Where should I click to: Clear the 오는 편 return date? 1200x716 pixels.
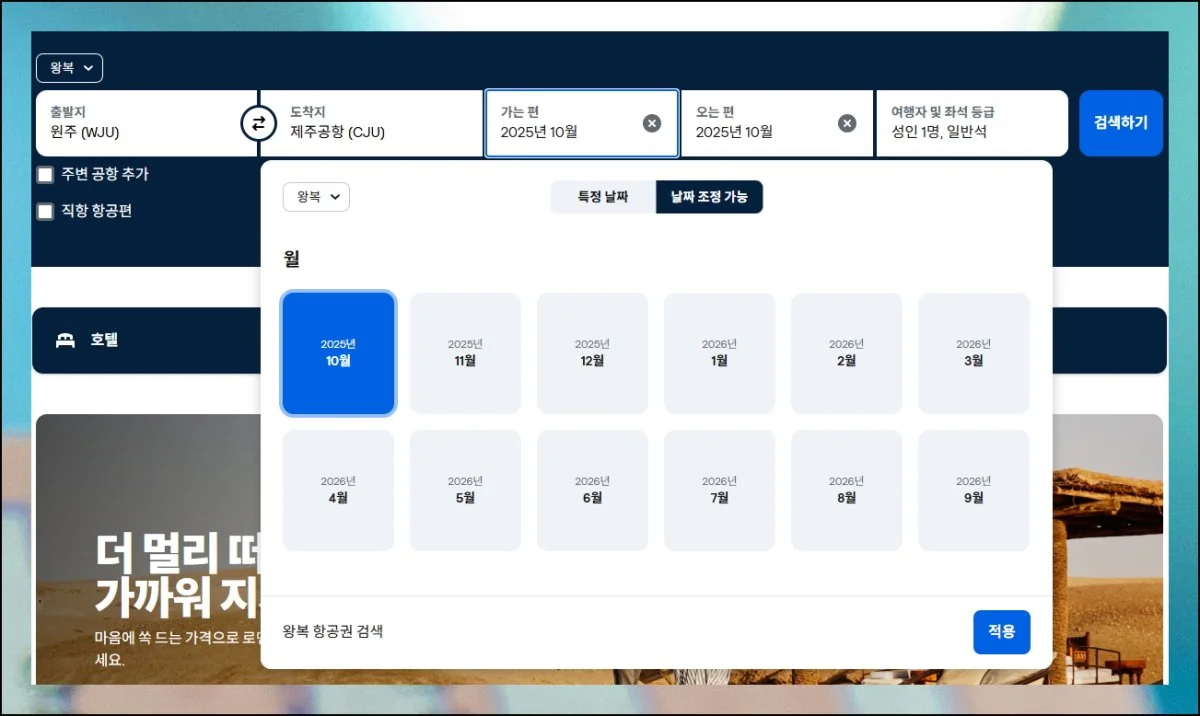click(x=847, y=123)
